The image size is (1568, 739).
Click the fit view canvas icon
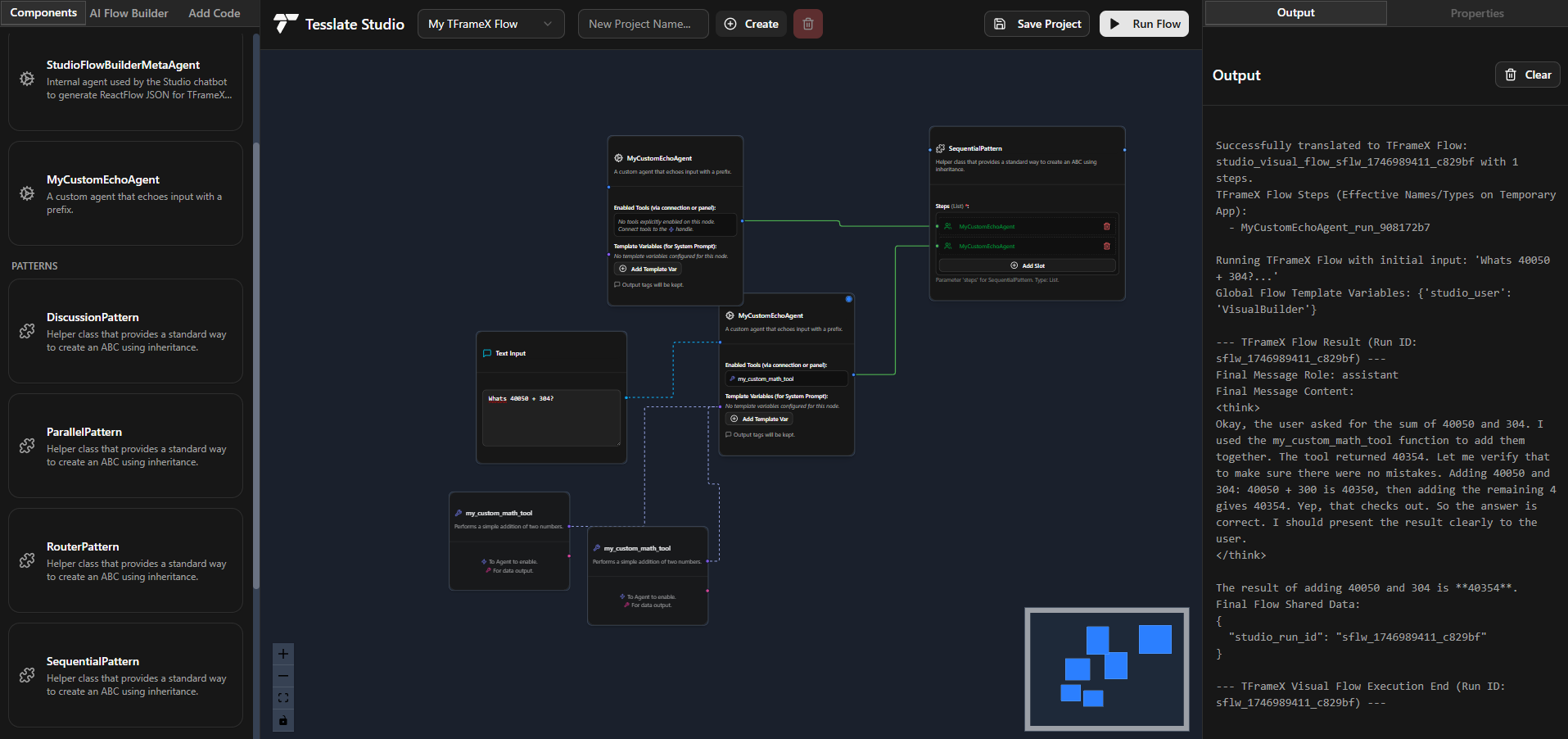[283, 698]
